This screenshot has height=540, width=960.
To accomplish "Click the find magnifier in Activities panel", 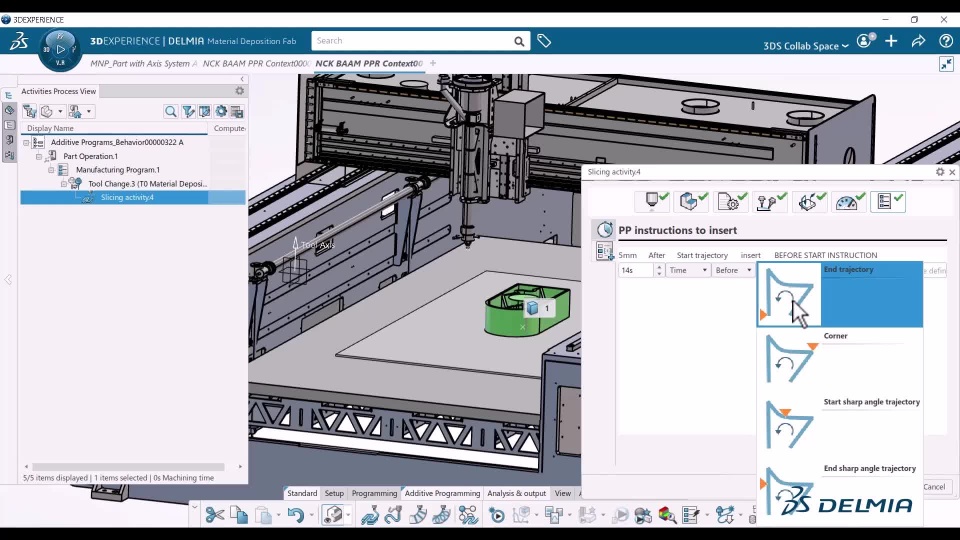I will point(170,111).
